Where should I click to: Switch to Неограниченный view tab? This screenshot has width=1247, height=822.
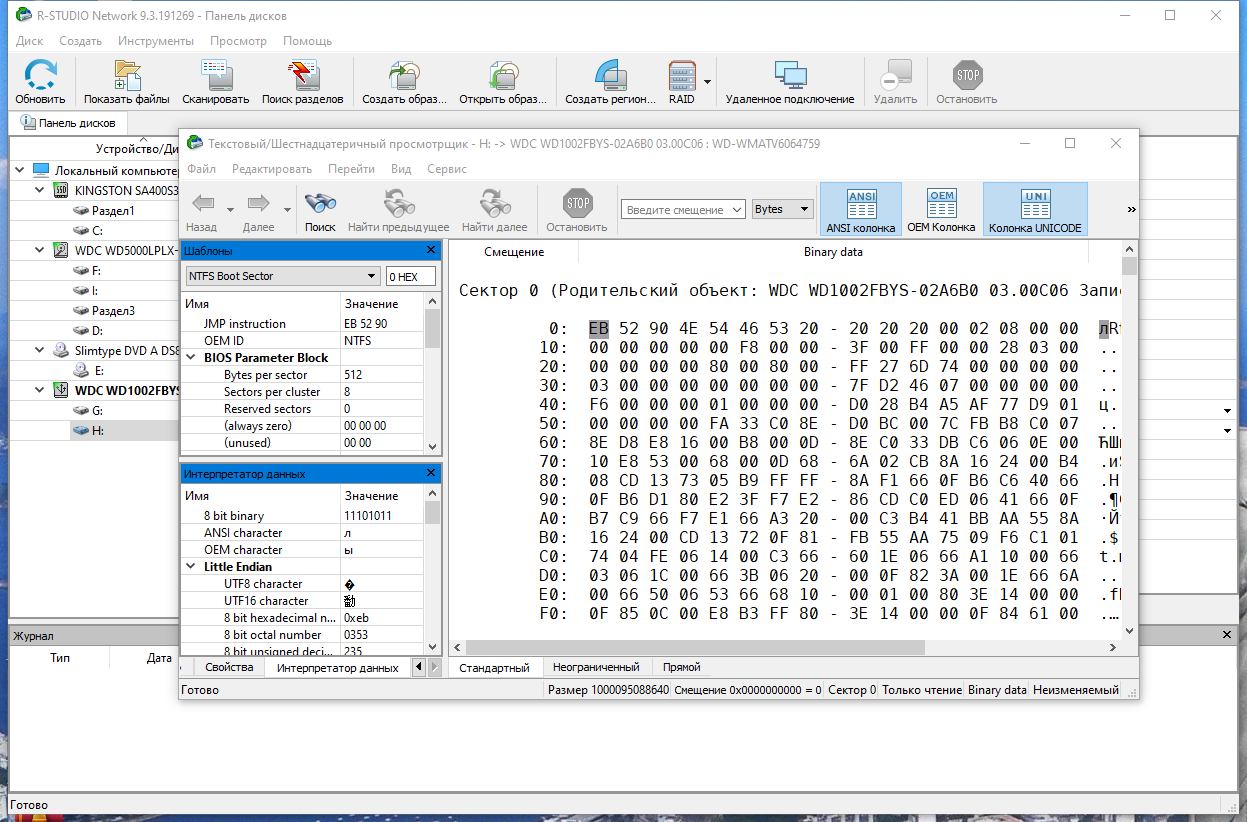[596, 667]
